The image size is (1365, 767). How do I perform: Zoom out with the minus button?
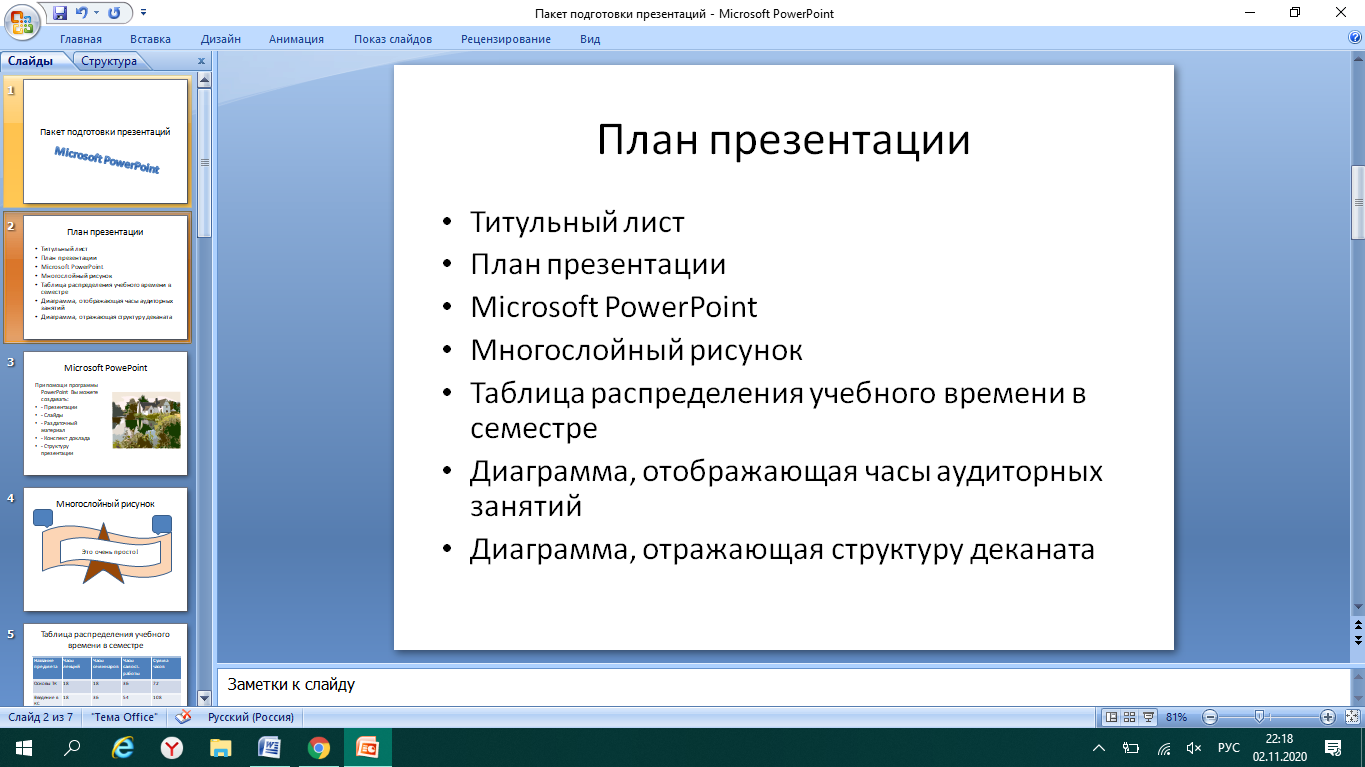1210,717
